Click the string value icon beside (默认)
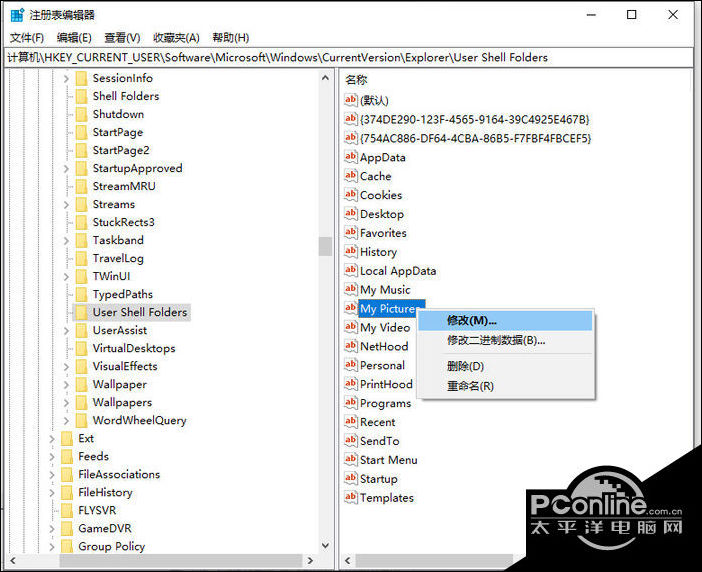This screenshot has width=702, height=572. coord(351,100)
